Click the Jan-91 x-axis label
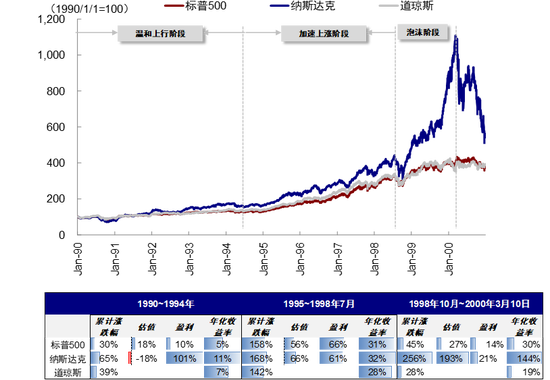This screenshot has height=380, width=550. 115,259
